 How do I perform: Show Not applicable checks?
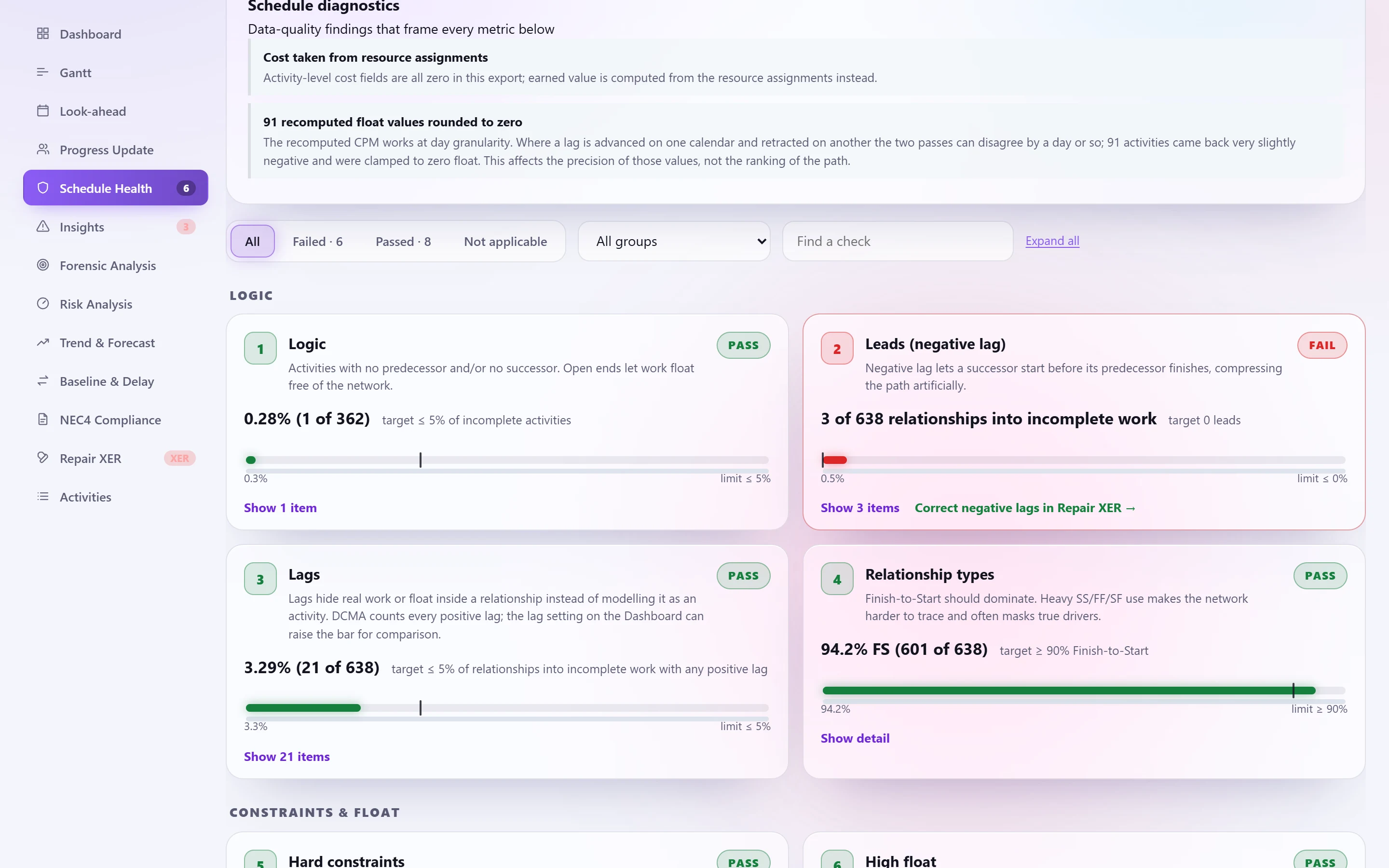click(505, 241)
